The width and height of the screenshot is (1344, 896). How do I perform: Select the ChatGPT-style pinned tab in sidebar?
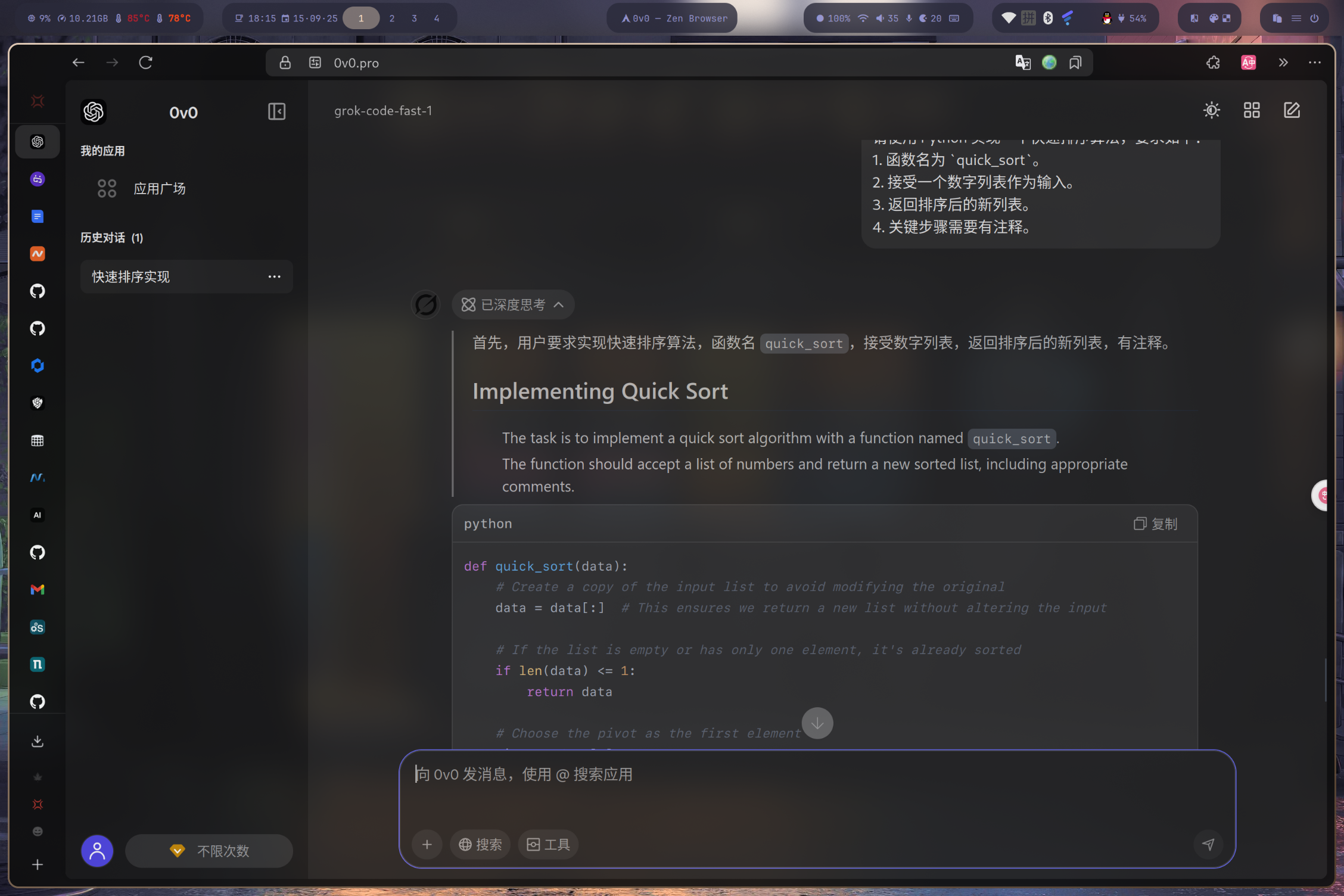(38, 142)
